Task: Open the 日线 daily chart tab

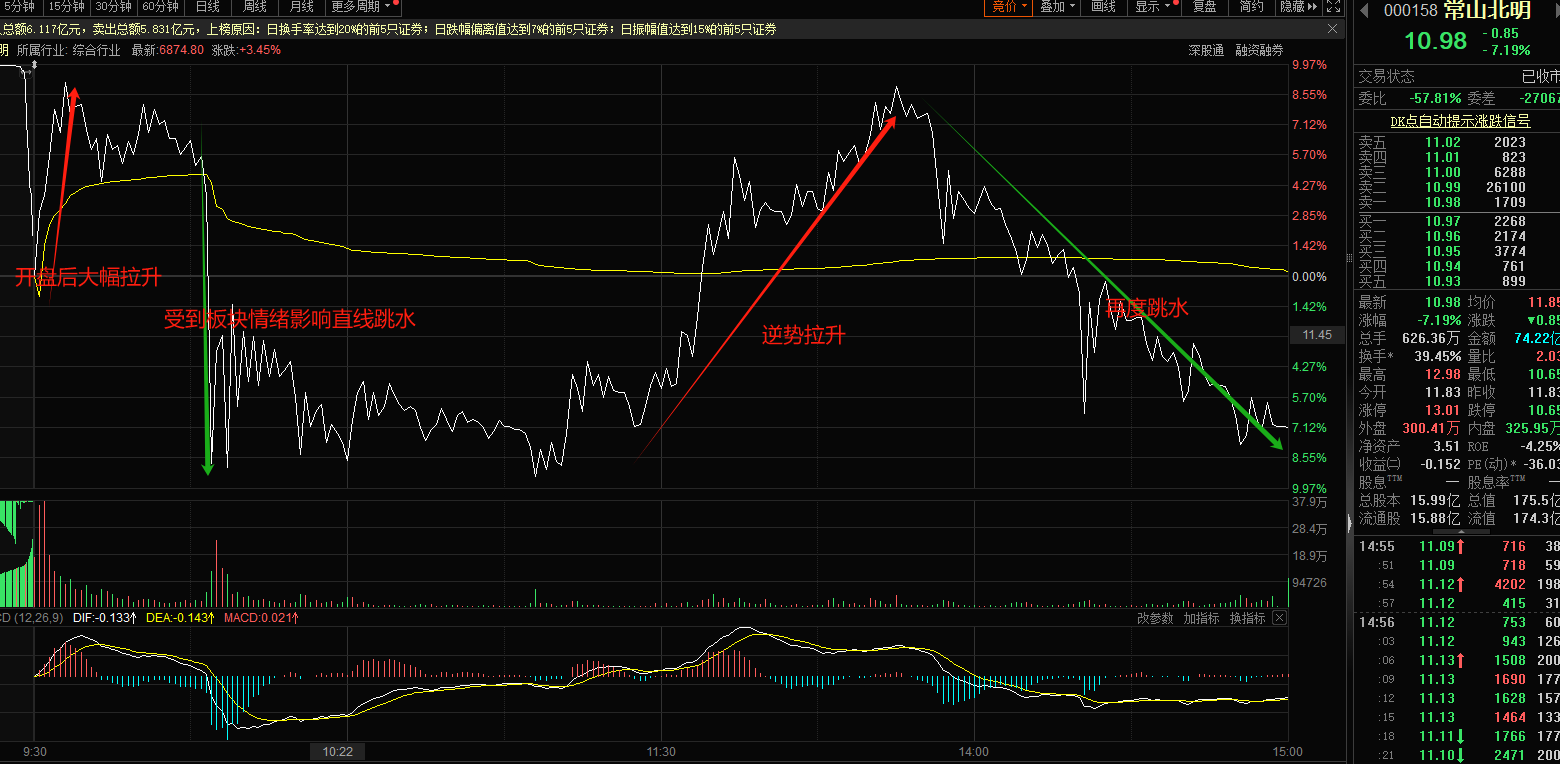Action: 208,6
